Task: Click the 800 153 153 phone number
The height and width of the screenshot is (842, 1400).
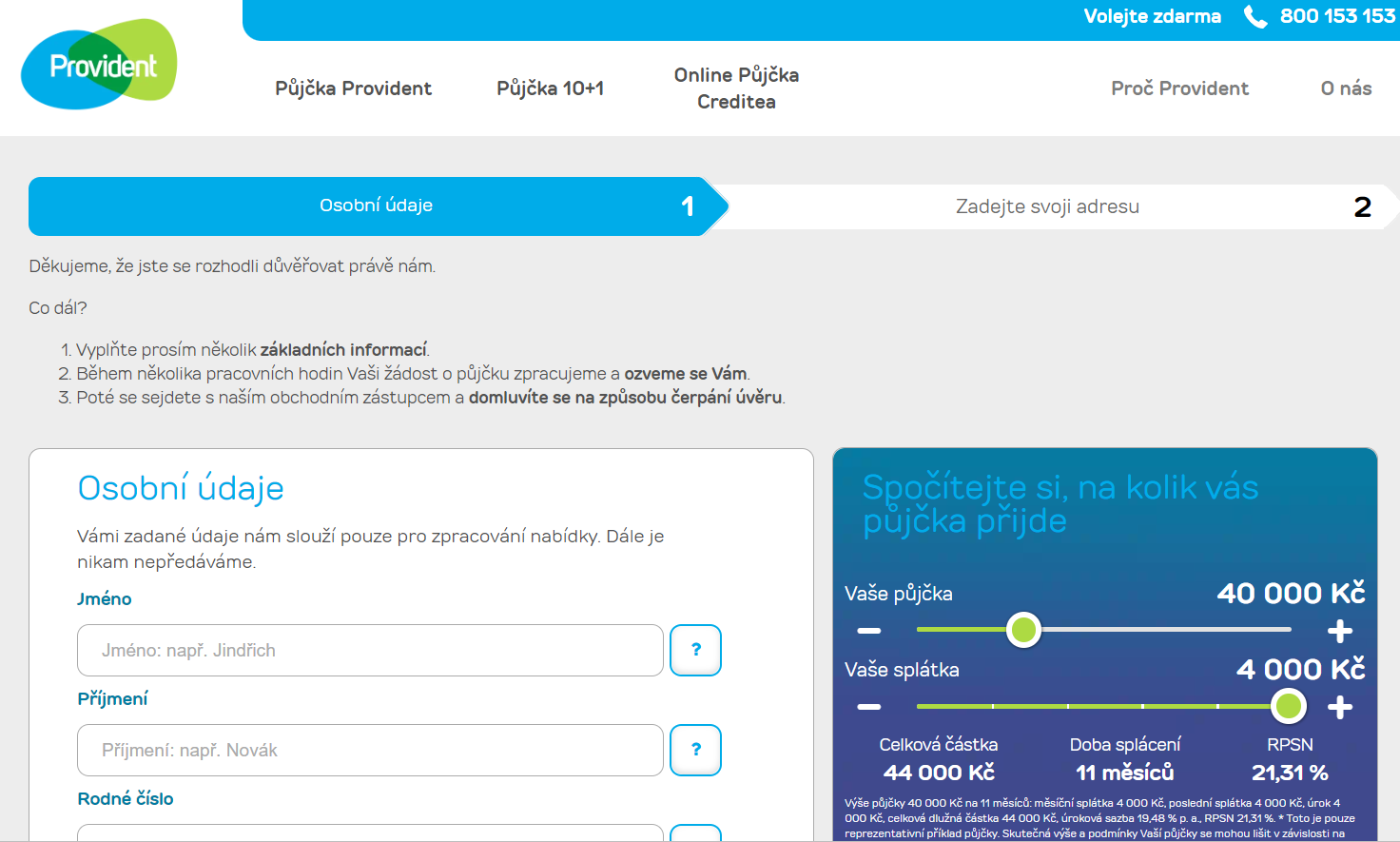Action: pos(1337,16)
